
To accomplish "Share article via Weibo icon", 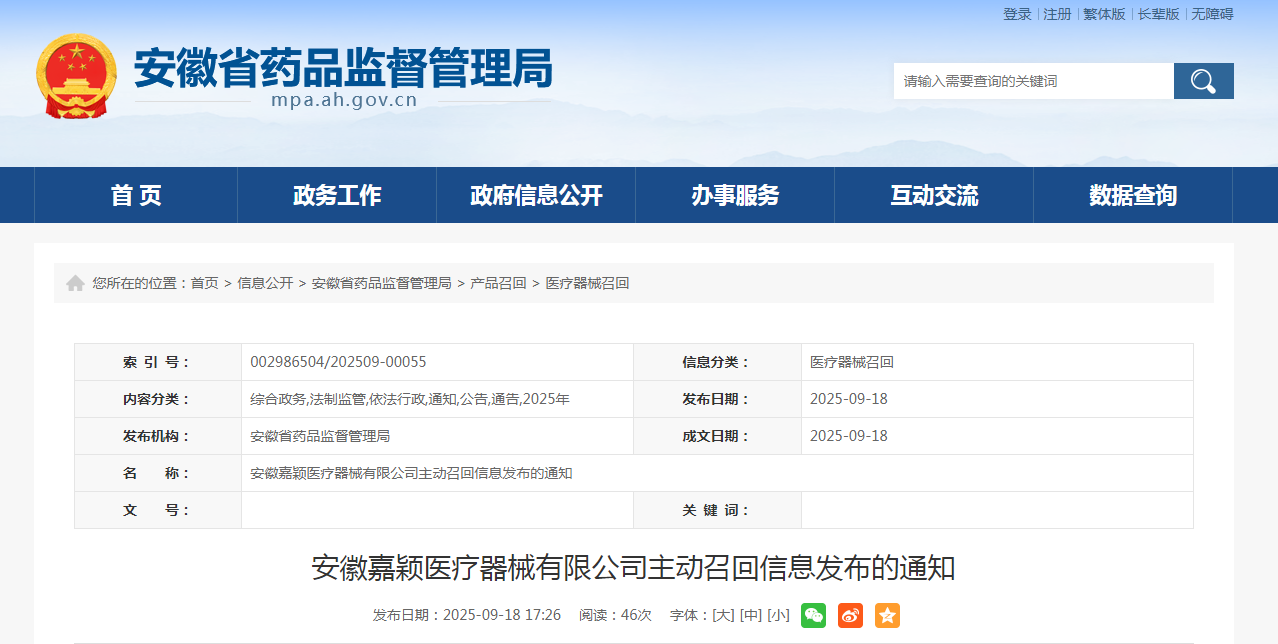I will tap(850, 615).
